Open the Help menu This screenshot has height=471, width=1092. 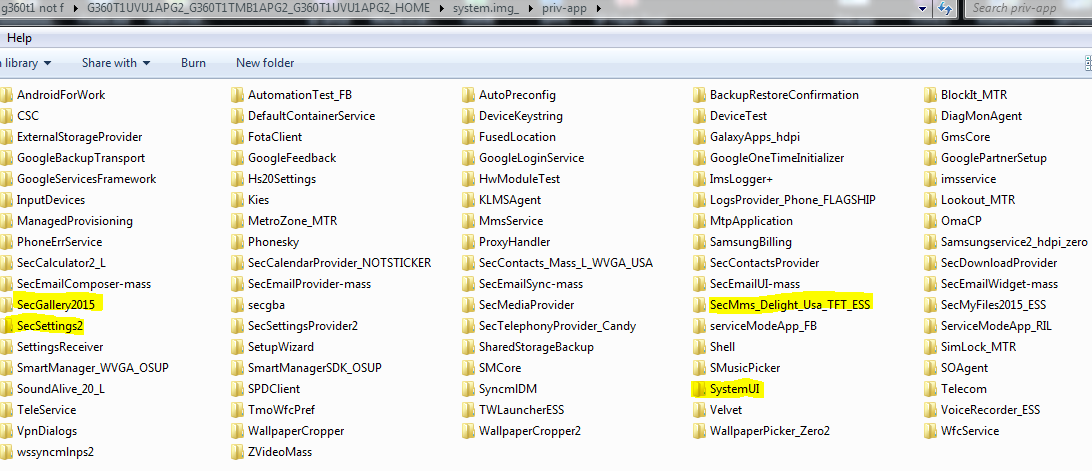point(20,38)
